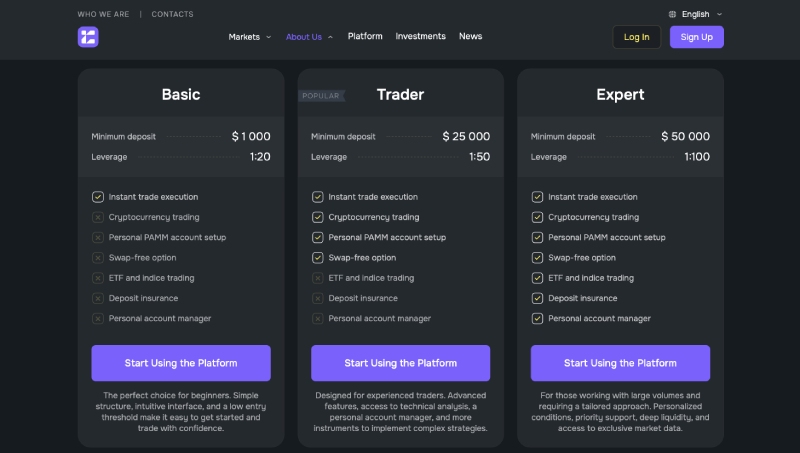
Task: Click the Log In button
Action: pos(636,37)
